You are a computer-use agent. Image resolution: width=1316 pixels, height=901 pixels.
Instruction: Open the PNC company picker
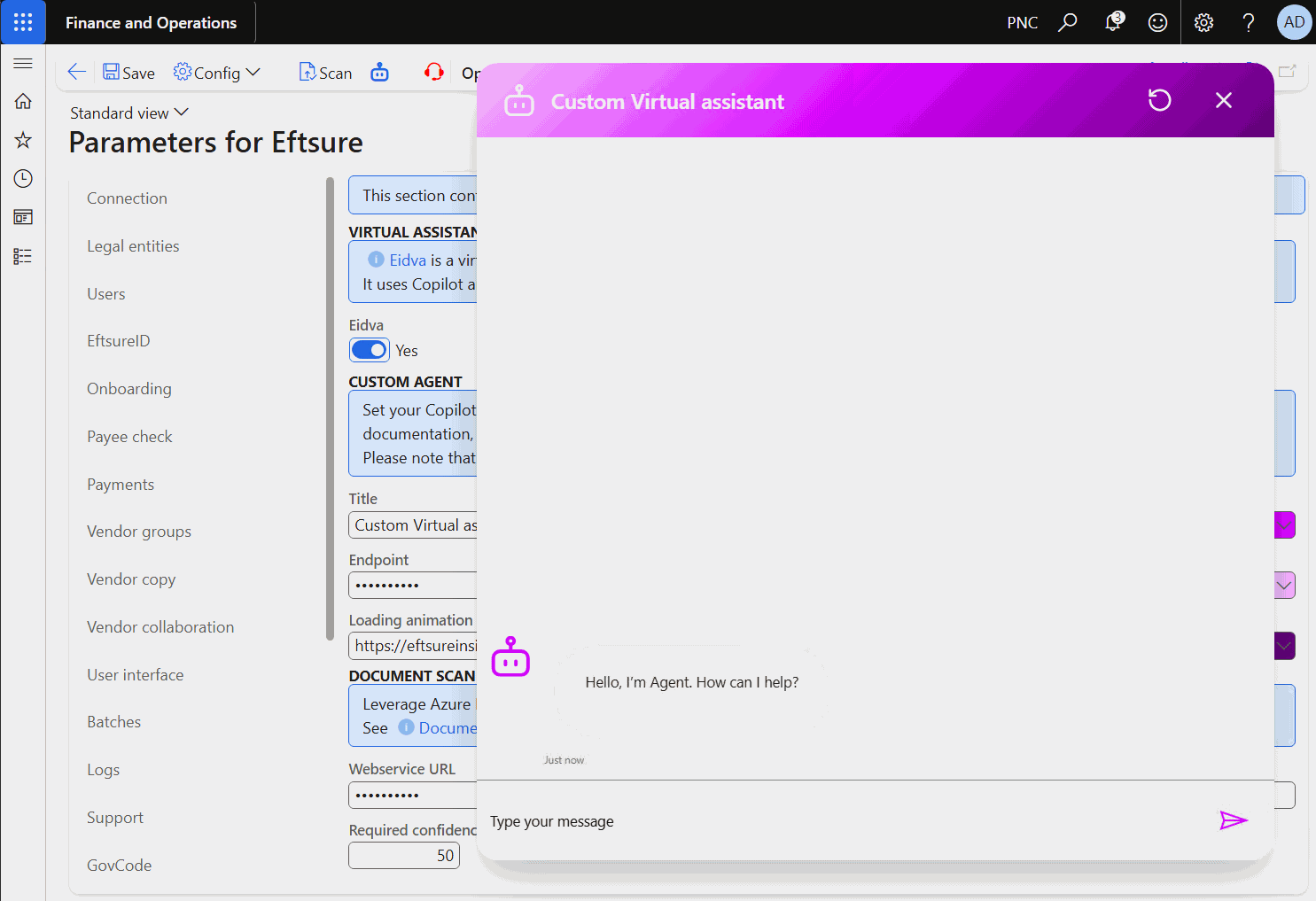(1022, 23)
